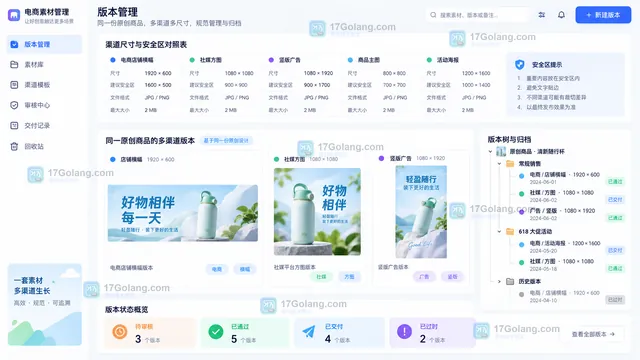Viewport: 640px width, 360px height.
Task: Open the 社媒方图 square bottle thumbnail
Action: [317, 211]
